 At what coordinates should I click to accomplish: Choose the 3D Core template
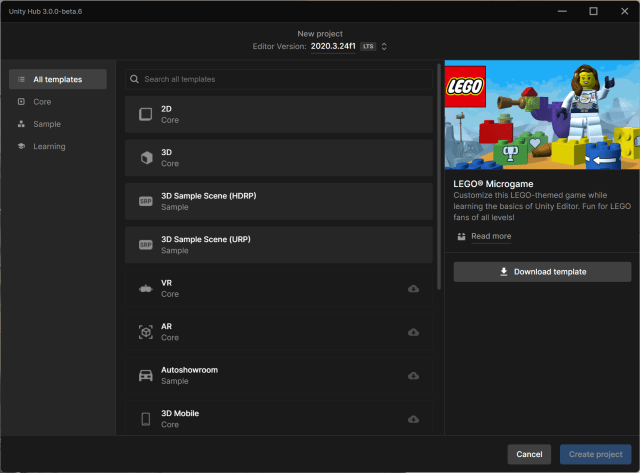click(x=279, y=158)
